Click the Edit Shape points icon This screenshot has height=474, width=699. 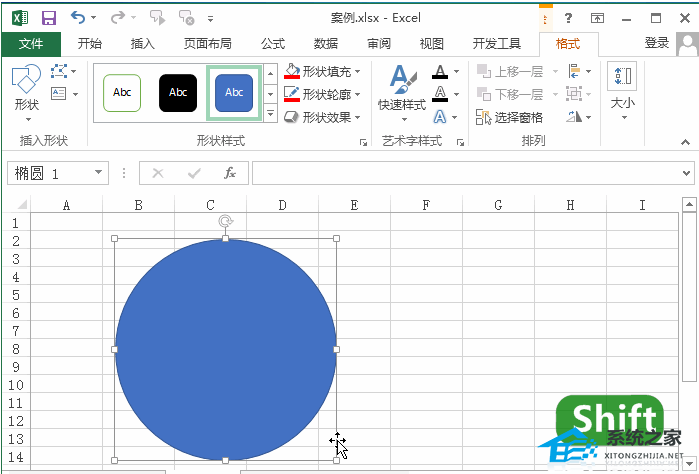click(x=59, y=71)
